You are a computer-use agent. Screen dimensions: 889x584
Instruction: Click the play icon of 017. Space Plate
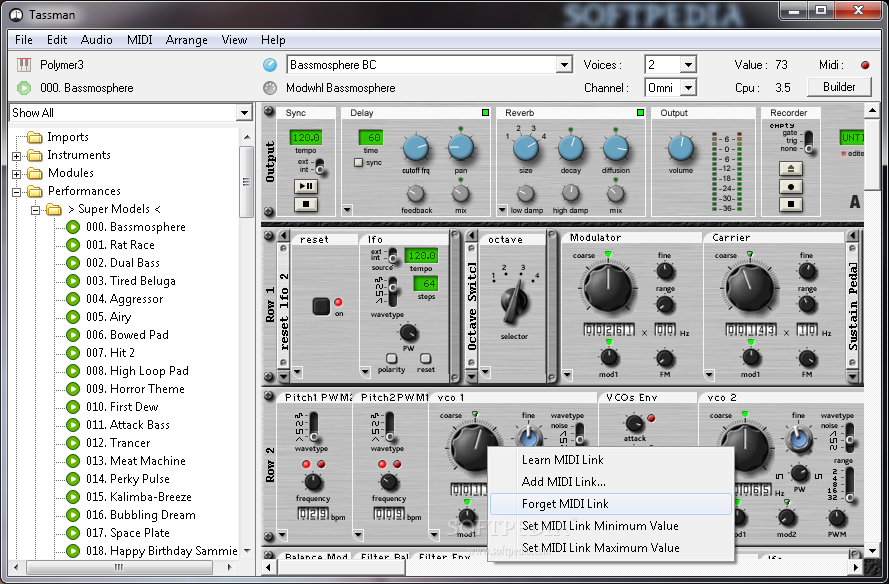(x=73, y=533)
